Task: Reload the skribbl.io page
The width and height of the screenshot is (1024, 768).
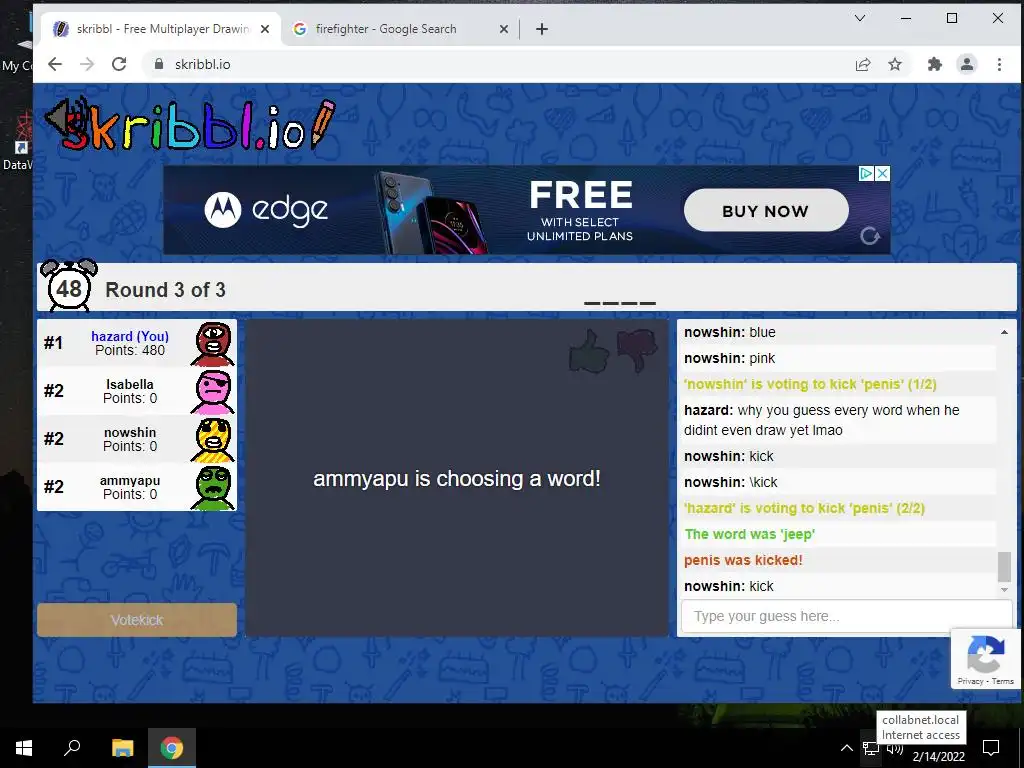Action: pyautogui.click(x=119, y=64)
